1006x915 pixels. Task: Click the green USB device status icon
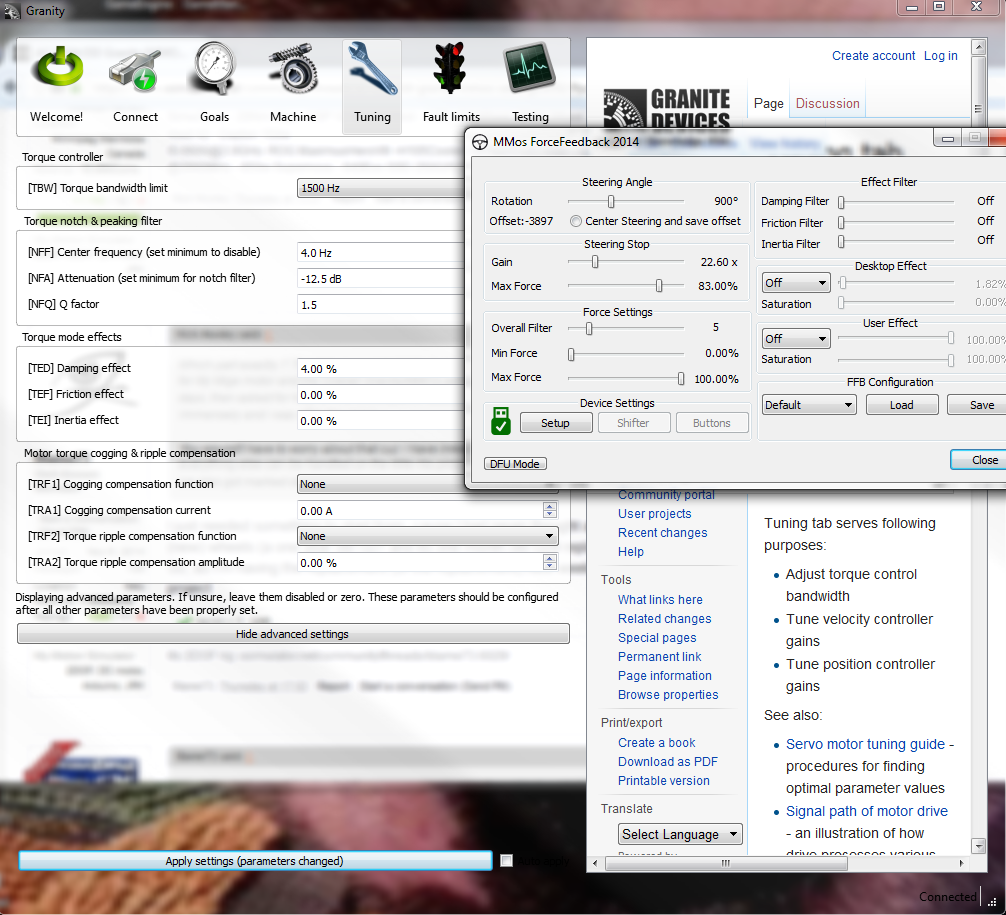coord(501,421)
